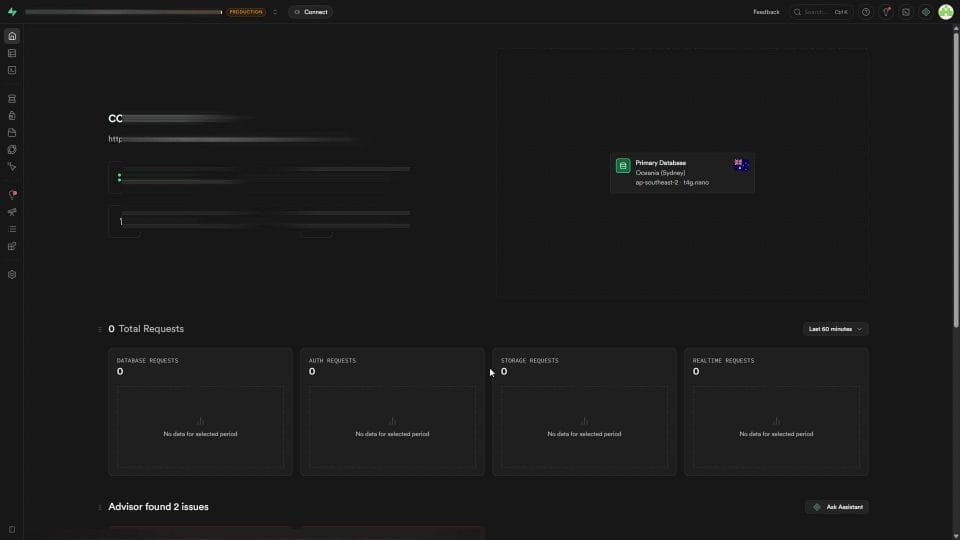Open the Last 60 minutes dropdown
This screenshot has height=540, width=960.
(x=835, y=329)
